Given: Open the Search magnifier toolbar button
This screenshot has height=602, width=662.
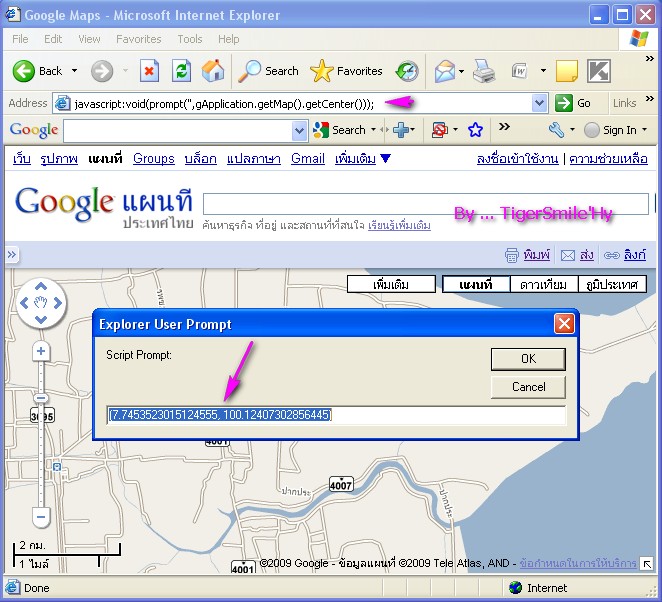Looking at the screenshot, I should click(x=269, y=71).
